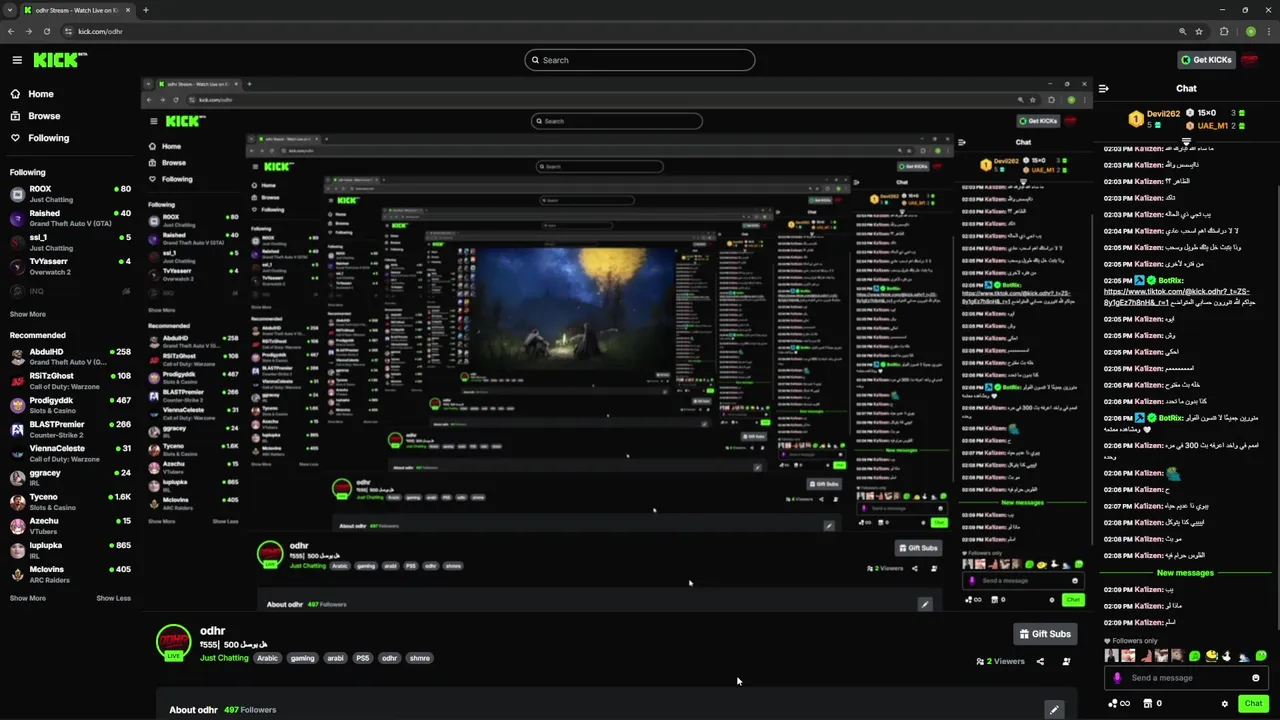Click the odhr channel avatar with LIVE badge

coord(174,643)
